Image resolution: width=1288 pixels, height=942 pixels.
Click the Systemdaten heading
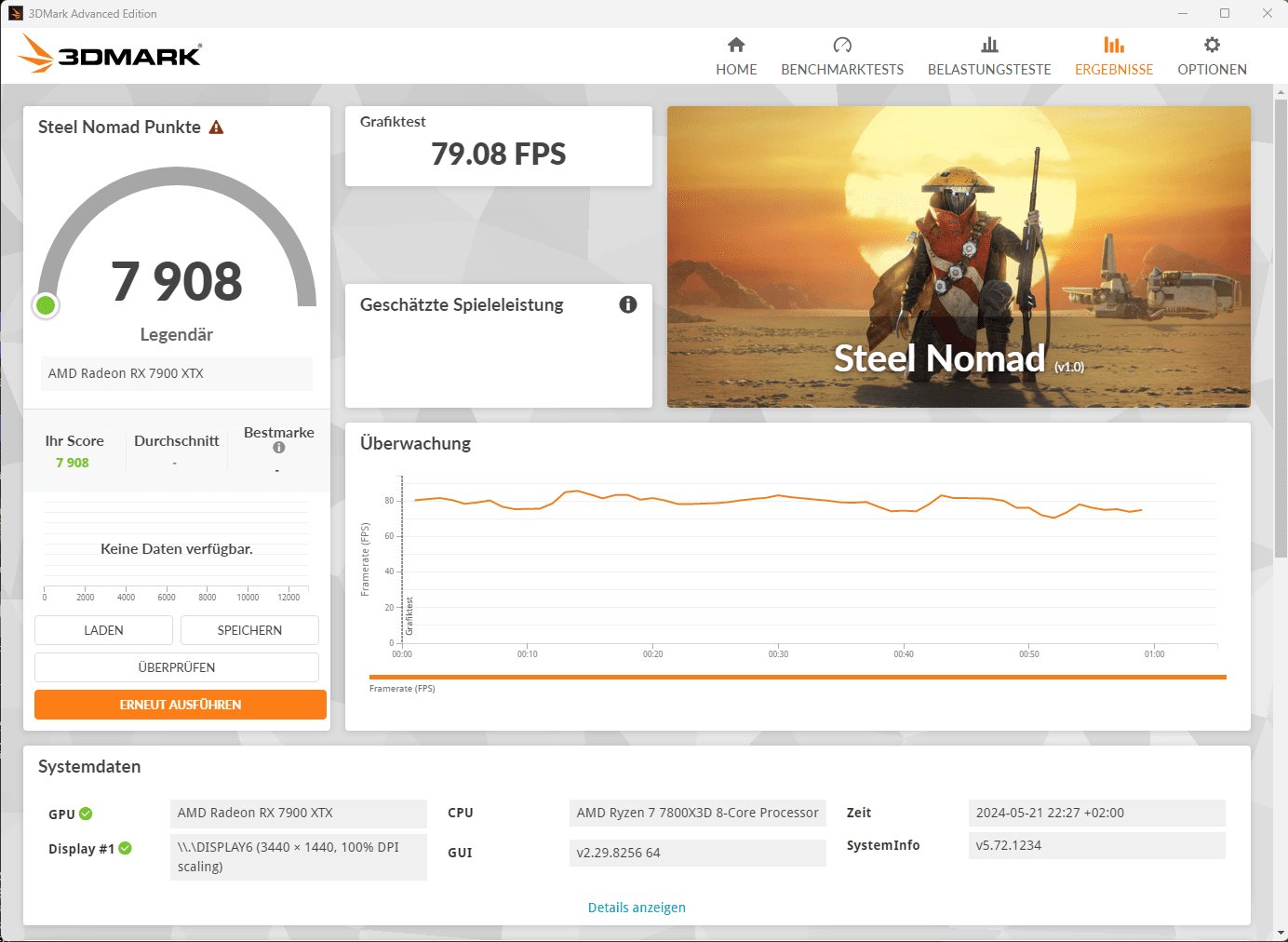89,766
